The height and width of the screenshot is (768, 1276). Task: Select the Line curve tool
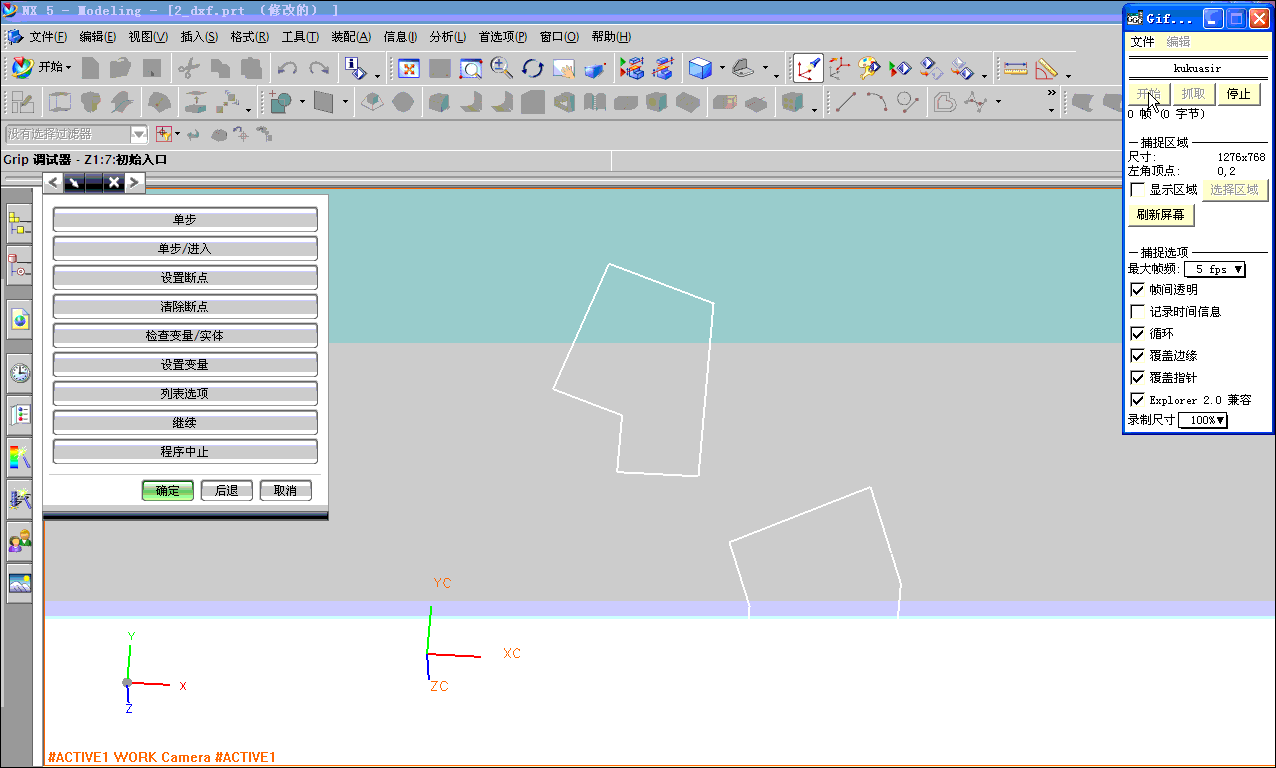coord(846,102)
